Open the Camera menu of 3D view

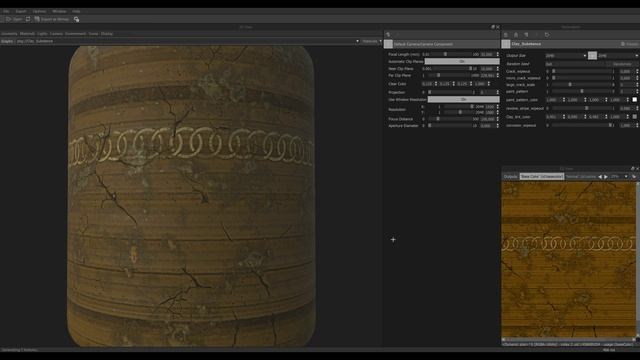coord(56,34)
